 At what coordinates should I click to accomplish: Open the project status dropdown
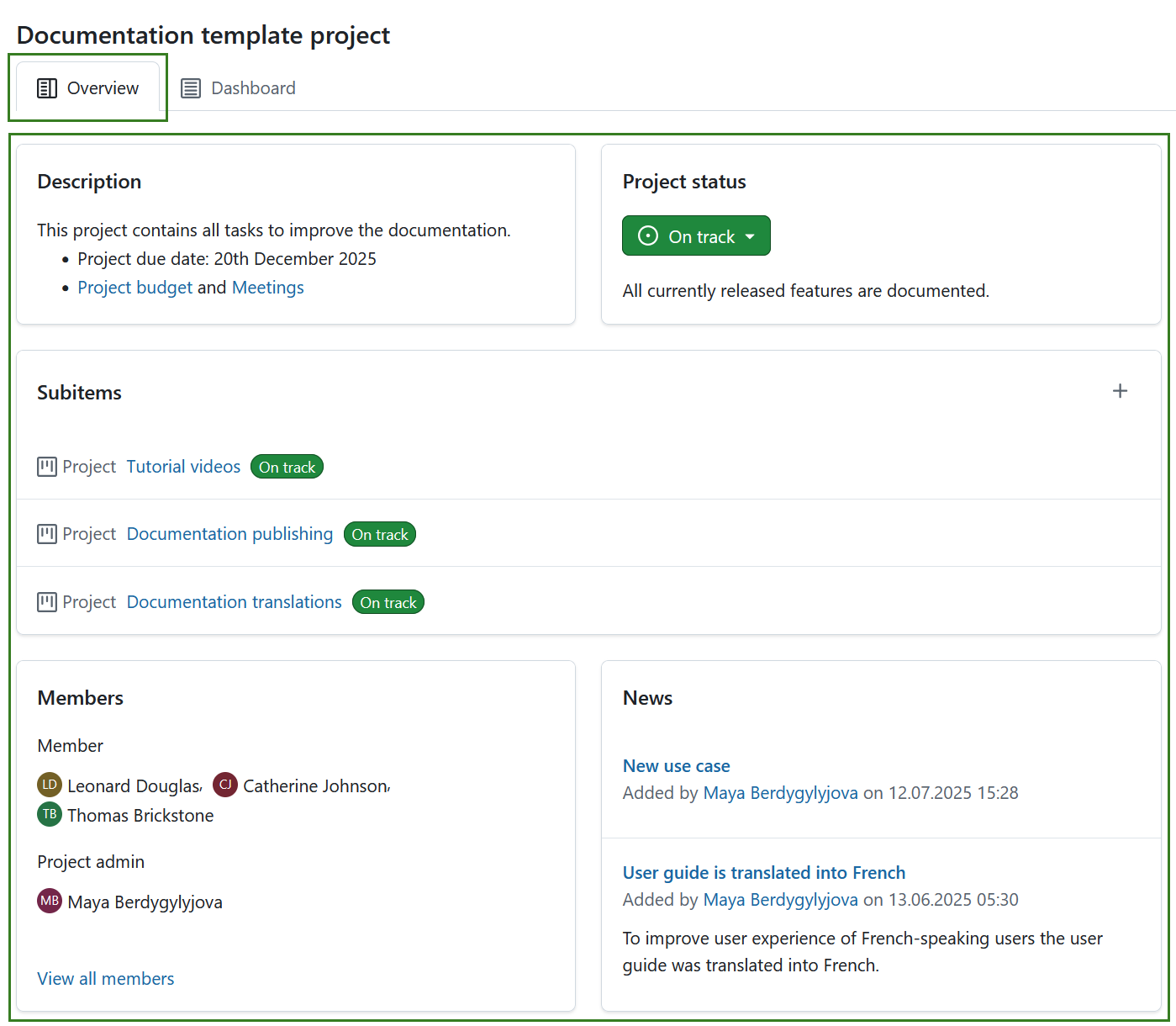(696, 235)
